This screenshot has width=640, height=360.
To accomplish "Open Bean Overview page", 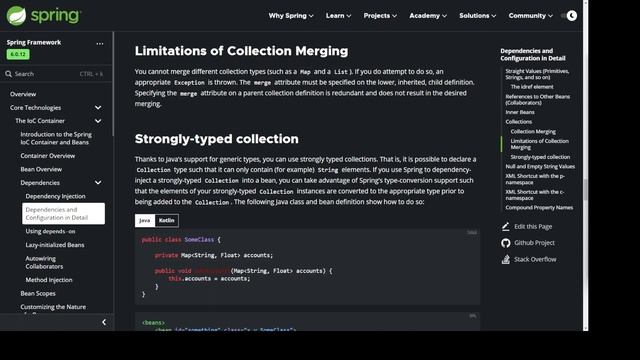I will tap(41, 169).
